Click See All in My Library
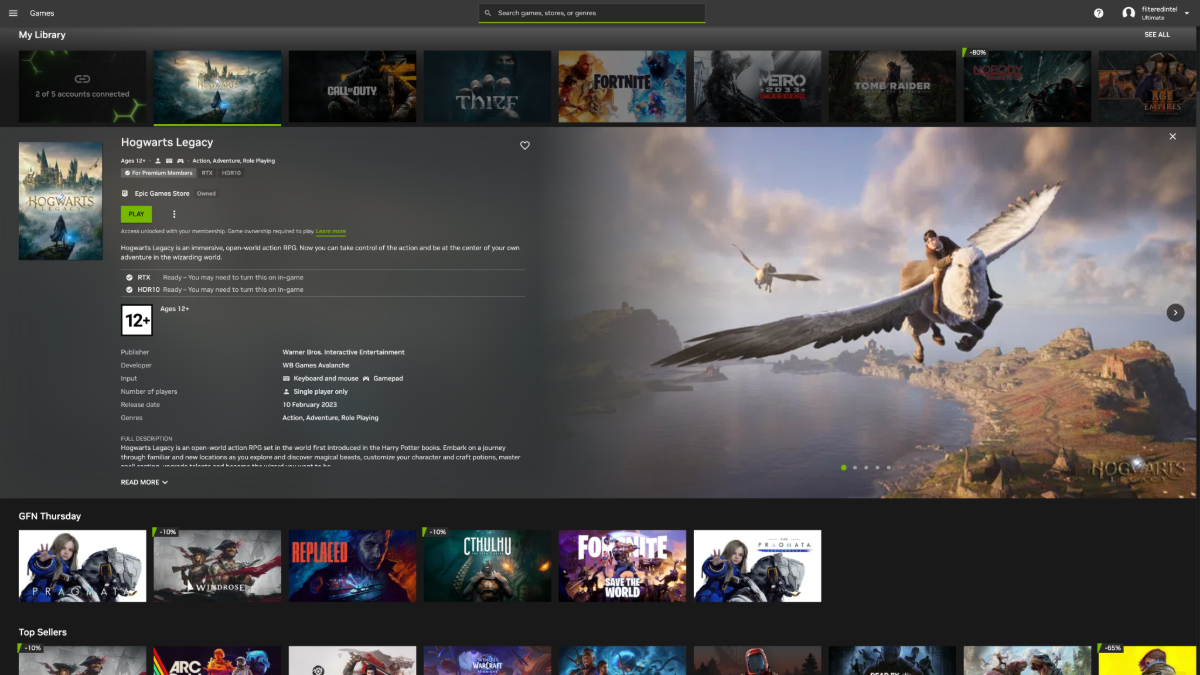This screenshot has height=675, width=1200. pos(1157,35)
